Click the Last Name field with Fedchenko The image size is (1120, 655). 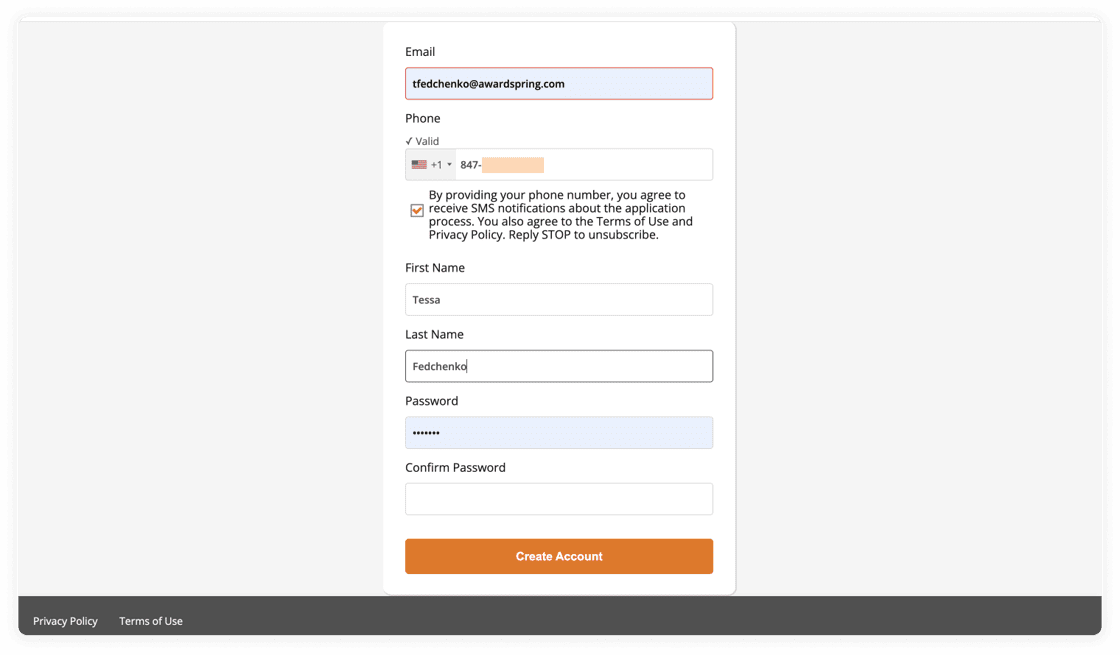559,366
